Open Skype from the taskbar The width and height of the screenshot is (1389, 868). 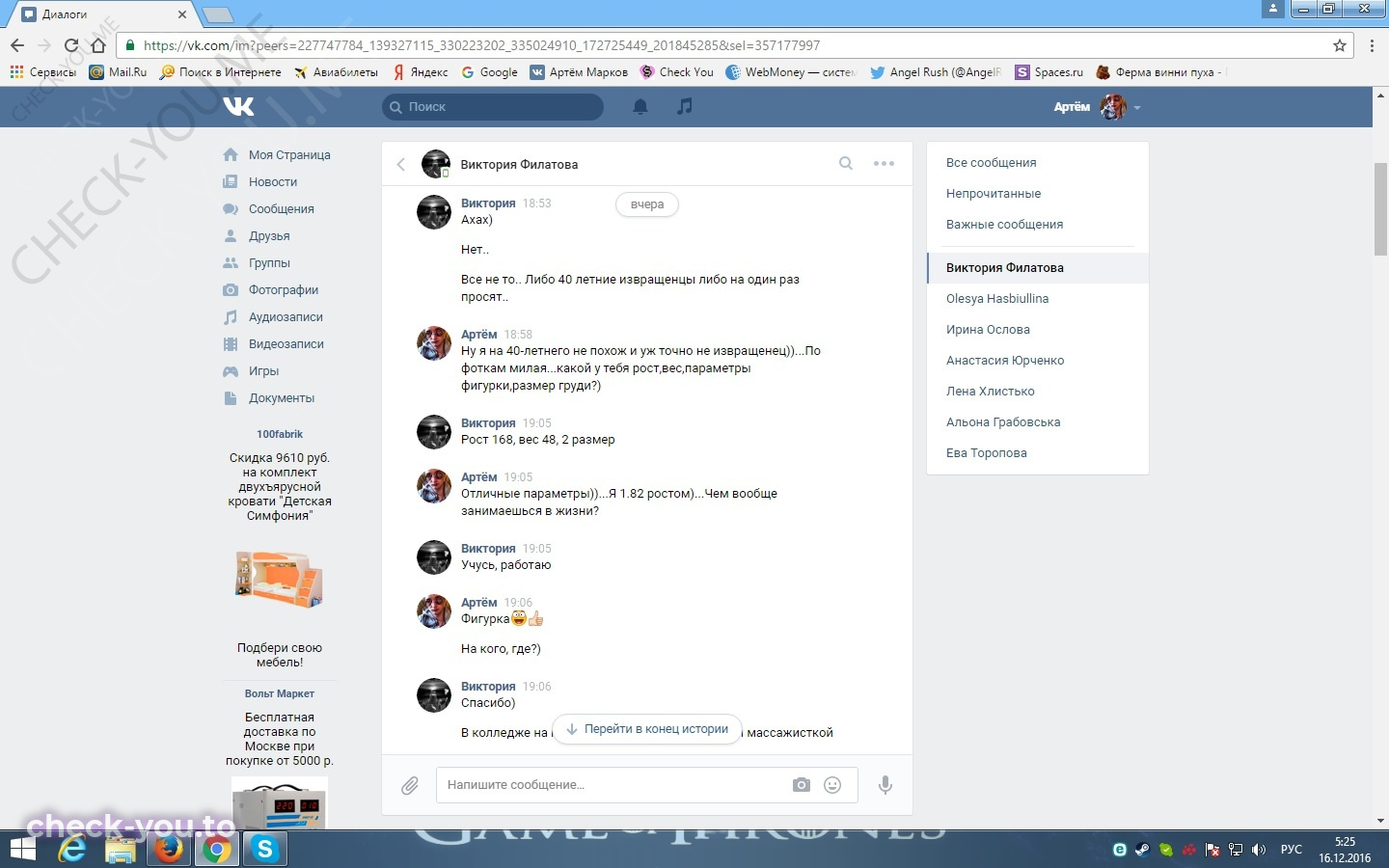pos(264,849)
